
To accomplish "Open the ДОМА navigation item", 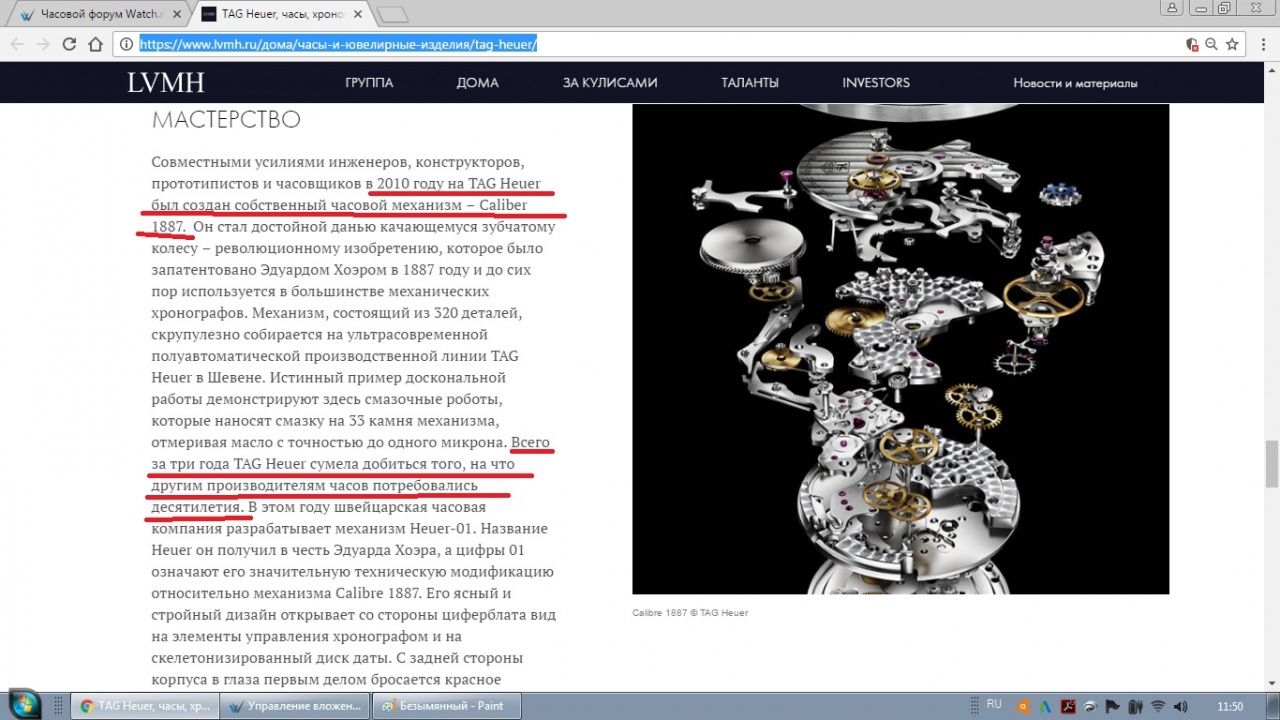I will (477, 83).
